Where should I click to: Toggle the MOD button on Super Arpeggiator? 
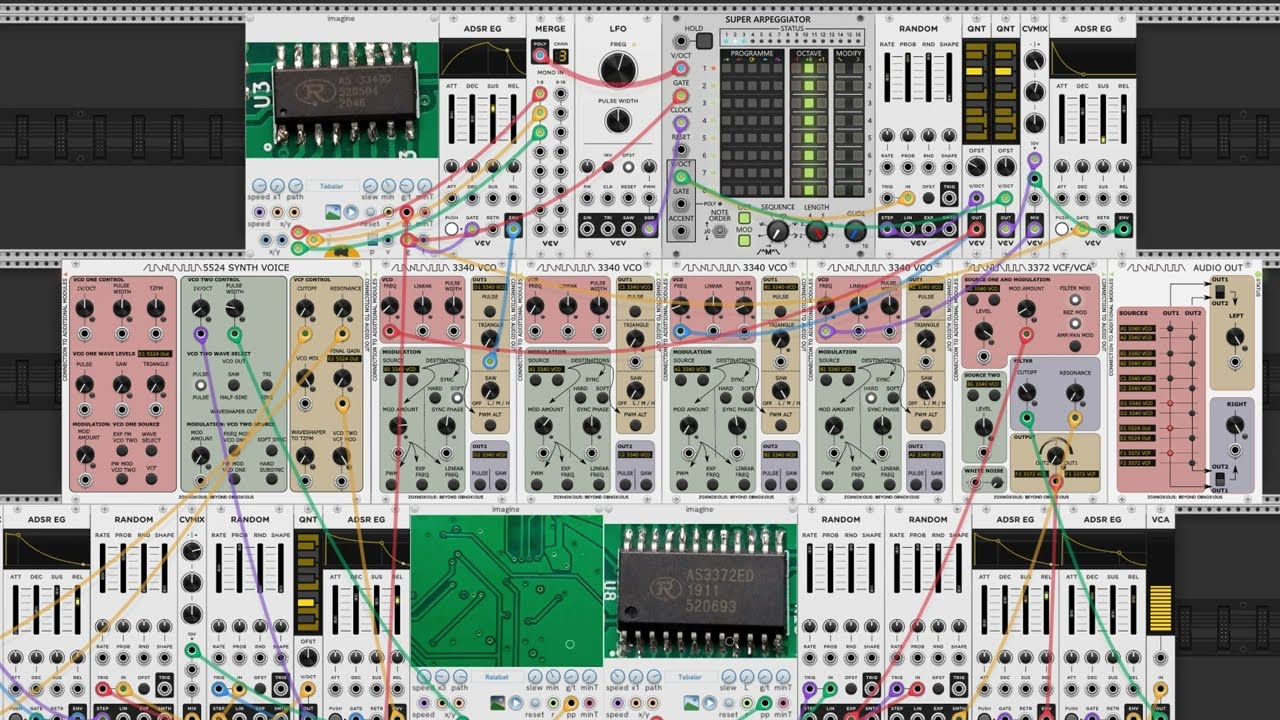(x=744, y=241)
